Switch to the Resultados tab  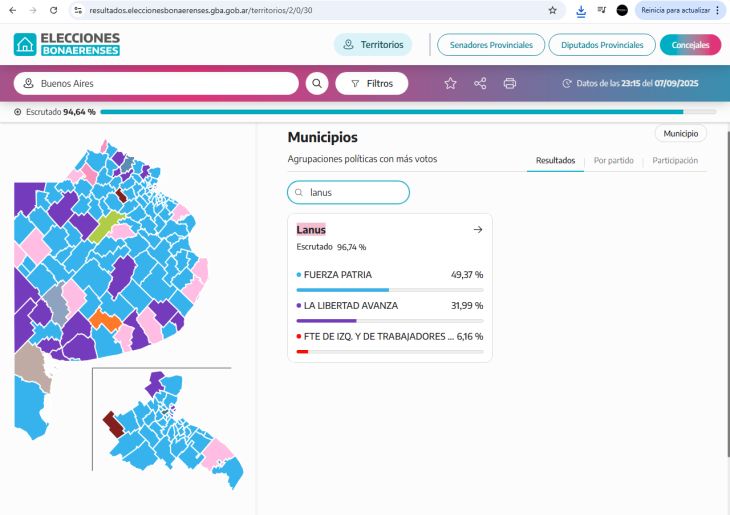(555, 161)
